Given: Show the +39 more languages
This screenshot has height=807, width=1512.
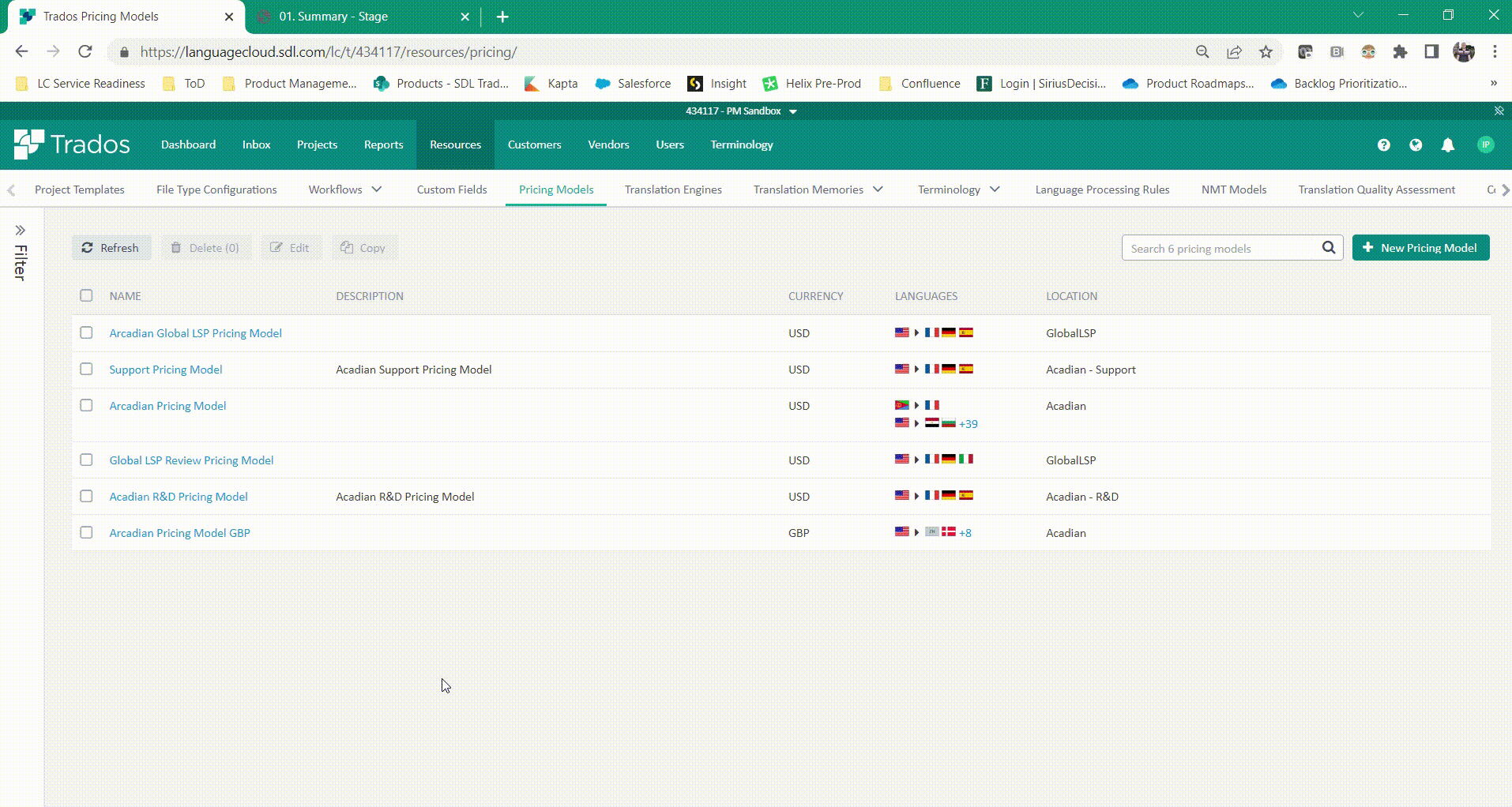Looking at the screenshot, I should [x=968, y=424].
